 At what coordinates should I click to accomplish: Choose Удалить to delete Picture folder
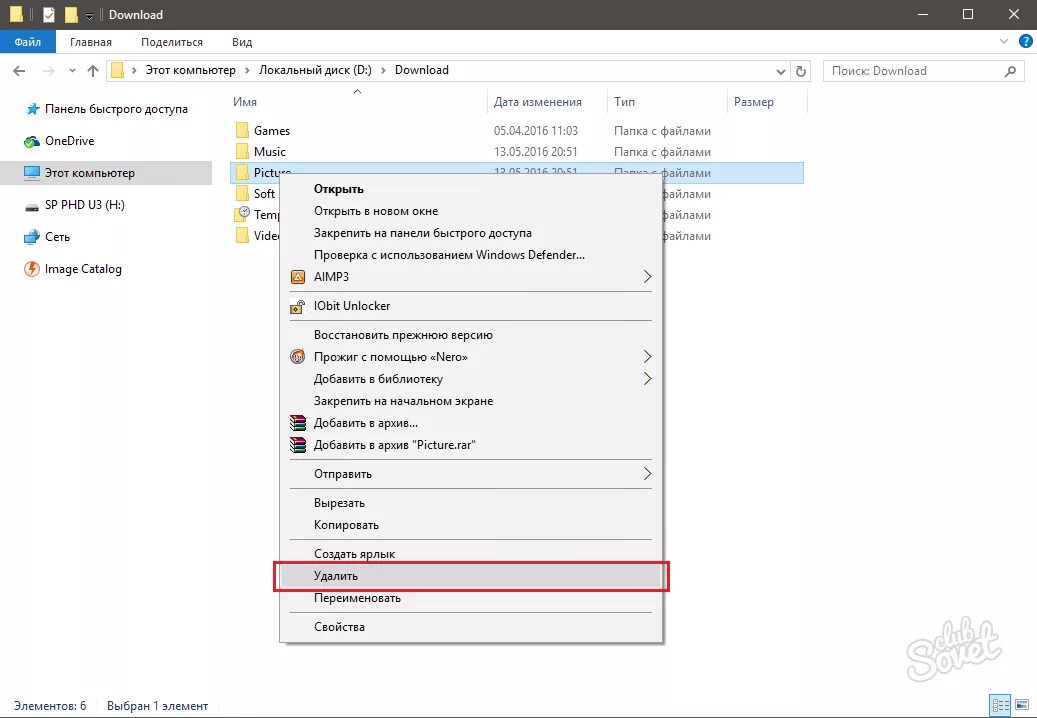tap(471, 576)
